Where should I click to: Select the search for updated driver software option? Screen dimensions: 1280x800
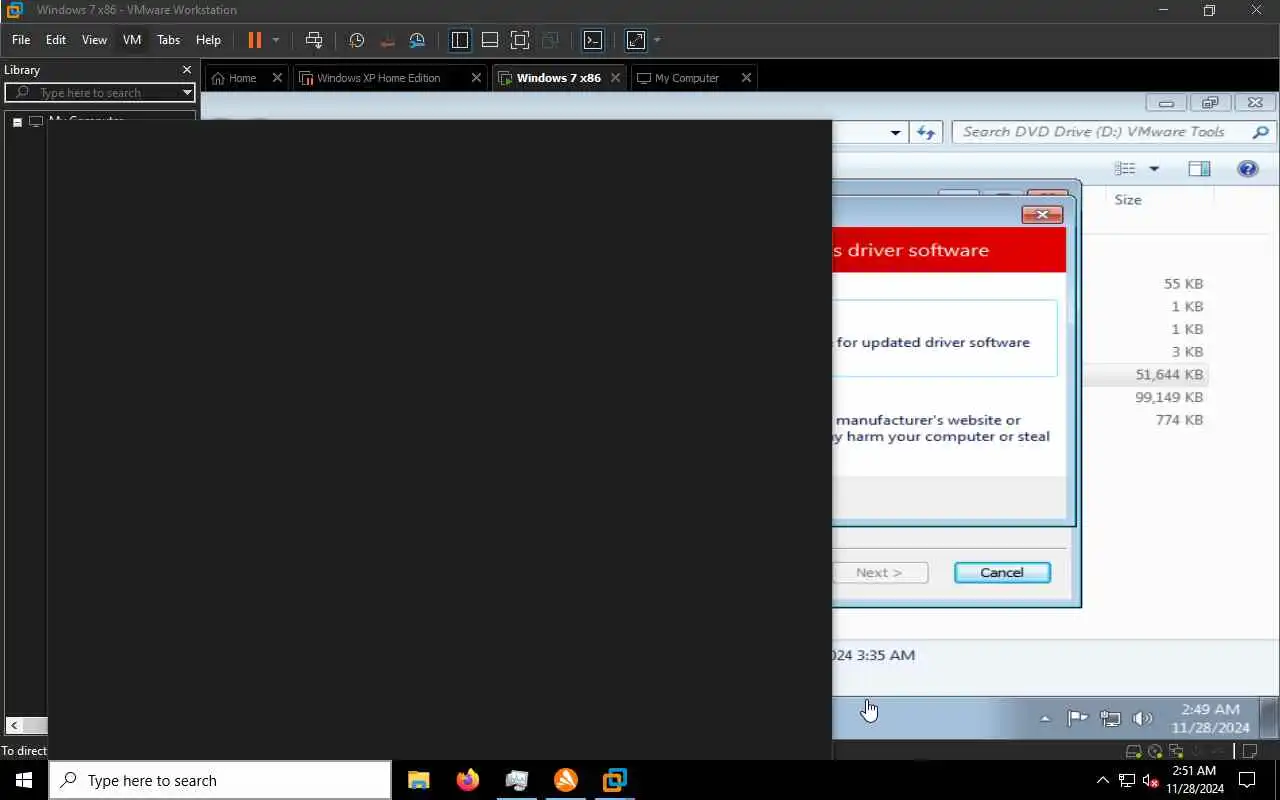944,338
